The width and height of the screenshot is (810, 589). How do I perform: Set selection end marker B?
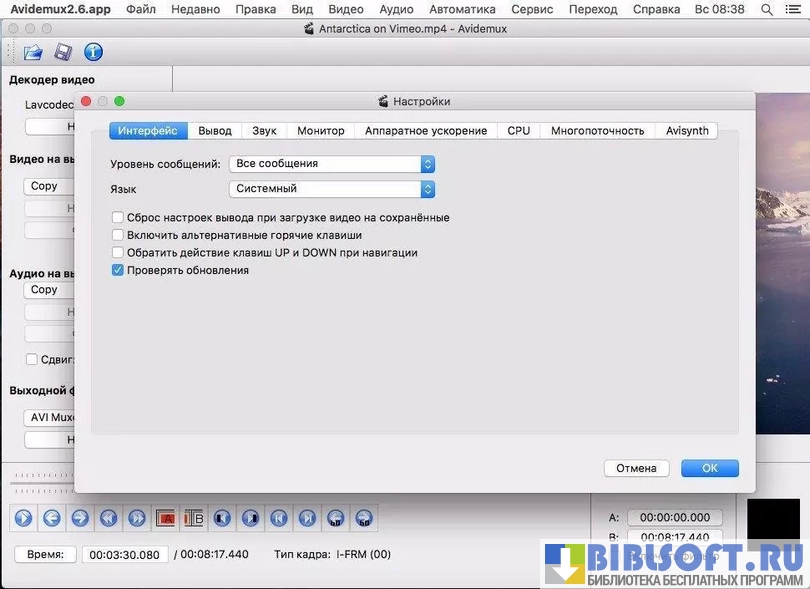pyautogui.click(x=194, y=518)
